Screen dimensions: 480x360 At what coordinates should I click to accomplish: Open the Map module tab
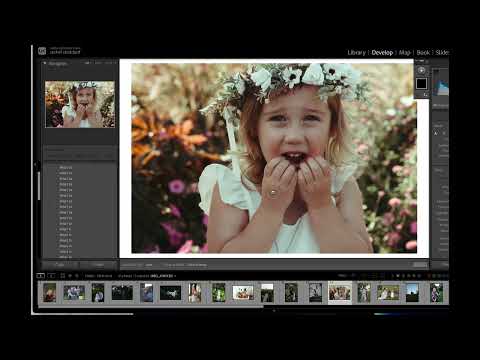(404, 53)
